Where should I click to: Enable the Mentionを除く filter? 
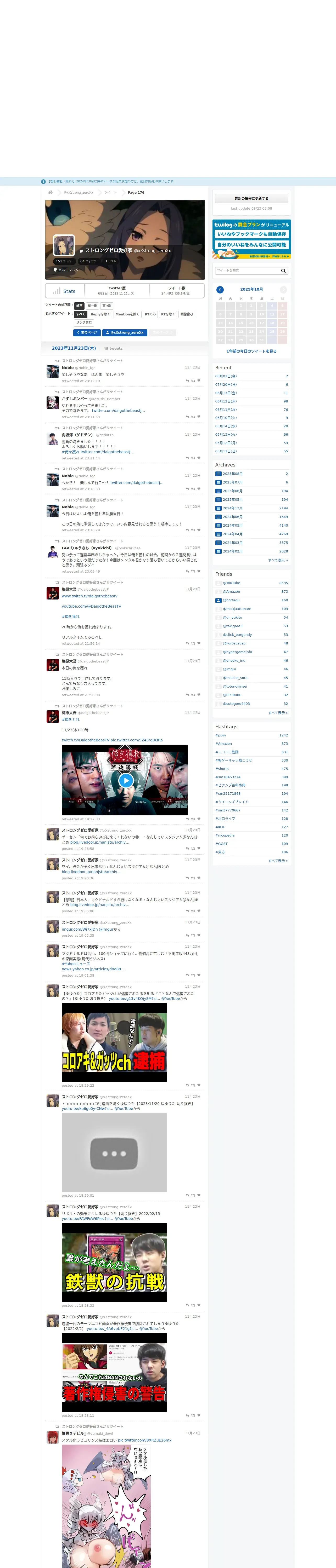[127, 315]
